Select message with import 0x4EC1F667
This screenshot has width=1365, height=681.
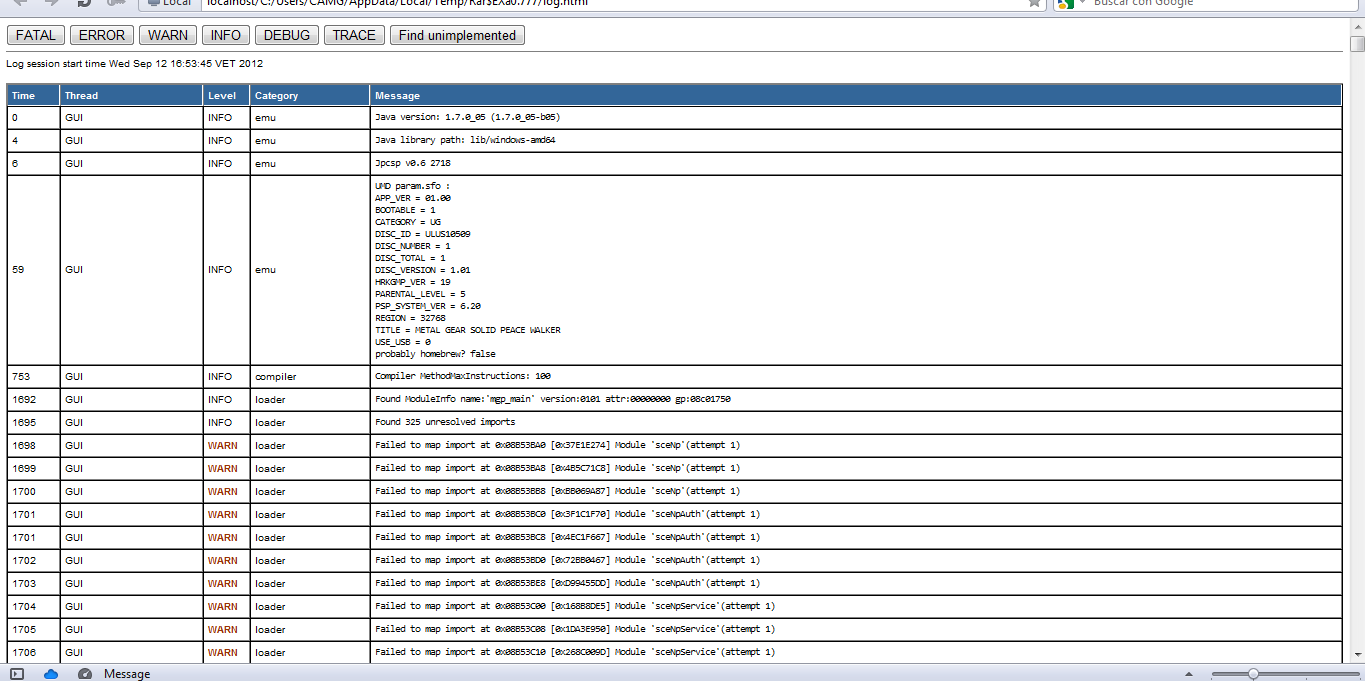[x=568, y=537]
